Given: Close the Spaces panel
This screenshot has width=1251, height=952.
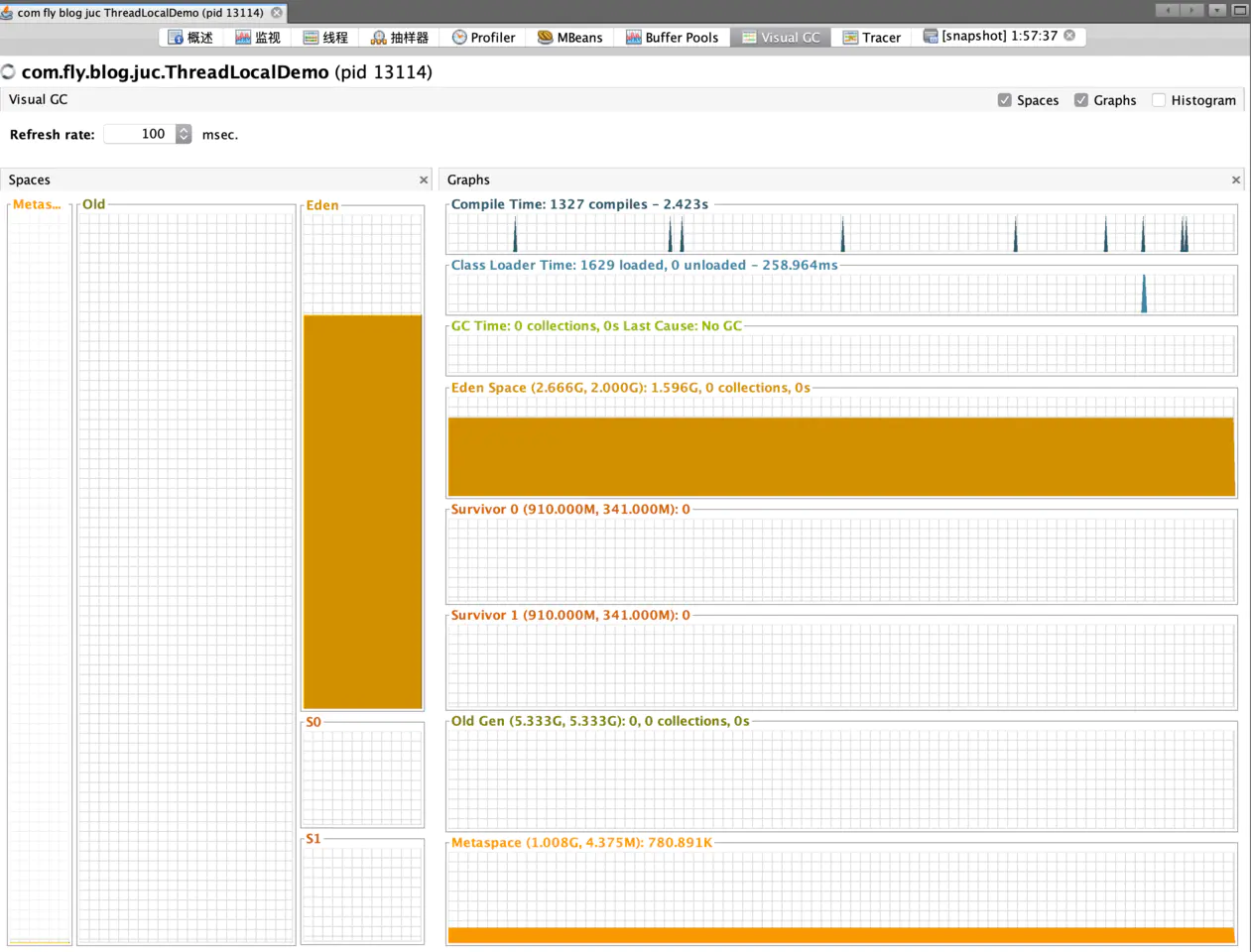Looking at the screenshot, I should (424, 180).
